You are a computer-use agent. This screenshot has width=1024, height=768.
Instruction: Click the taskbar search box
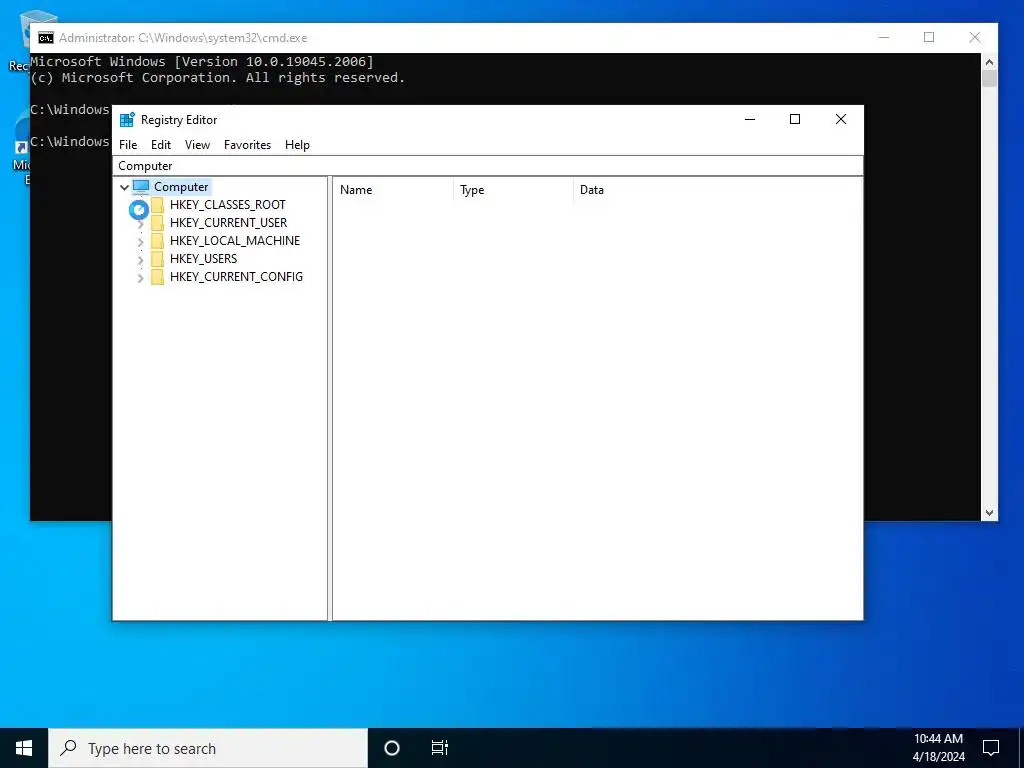tap(208, 748)
